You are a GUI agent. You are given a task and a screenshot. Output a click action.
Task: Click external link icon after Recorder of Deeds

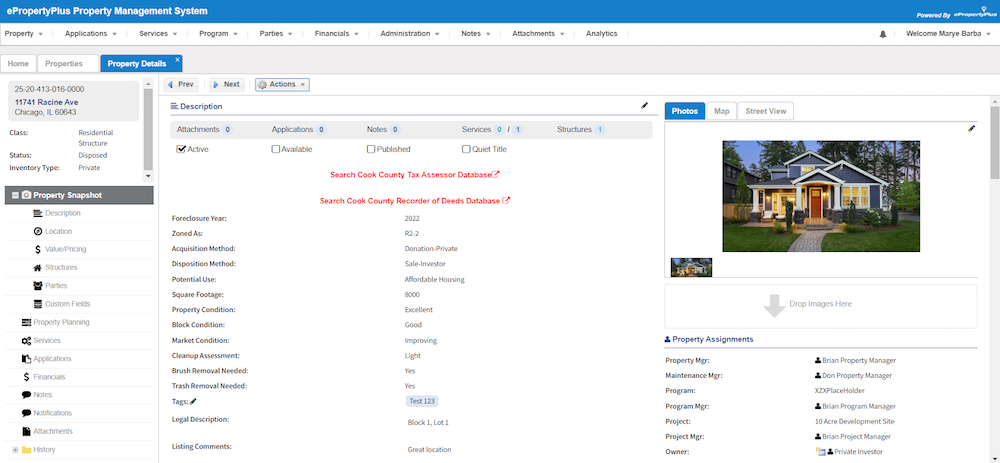(x=506, y=200)
